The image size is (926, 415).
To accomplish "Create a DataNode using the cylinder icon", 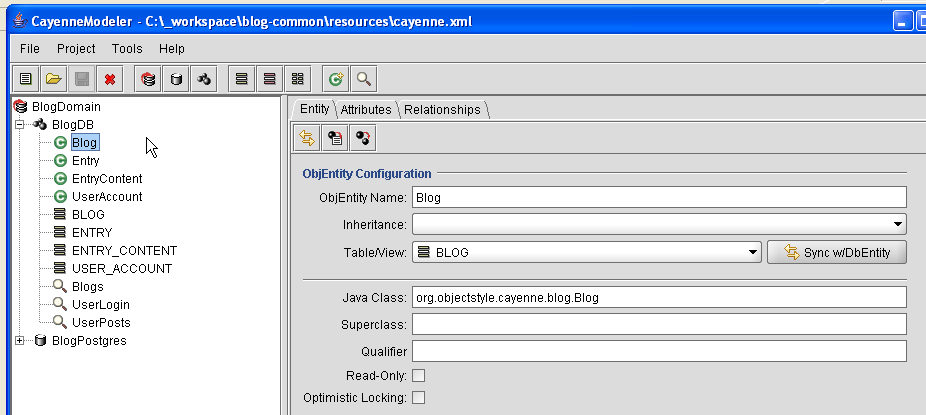I will pos(176,79).
